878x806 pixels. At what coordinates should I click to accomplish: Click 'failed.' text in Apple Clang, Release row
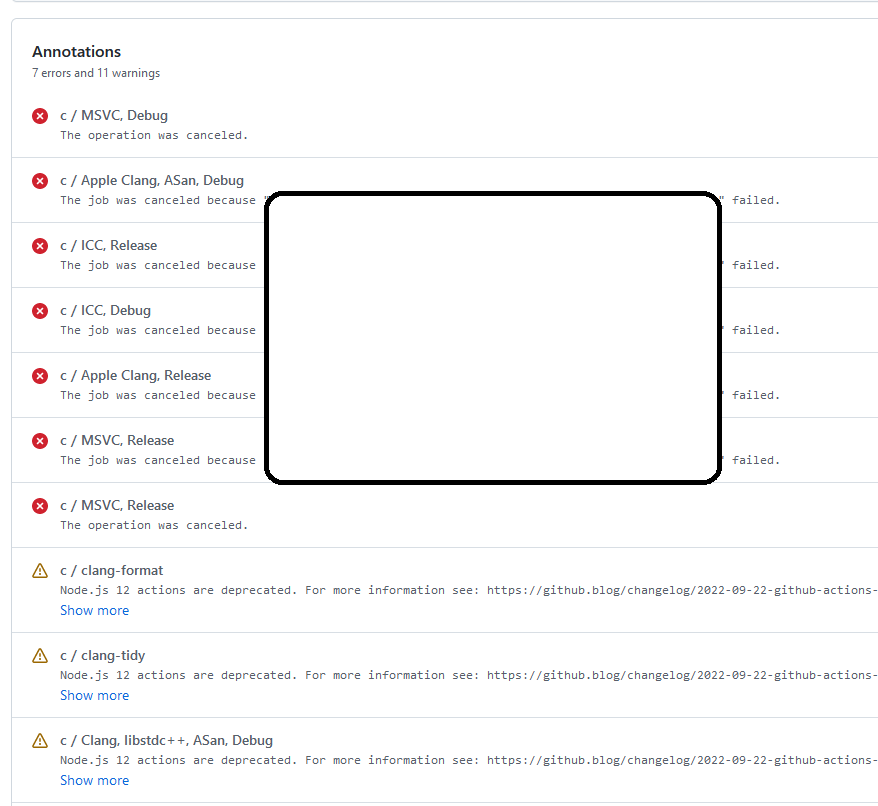coord(756,395)
